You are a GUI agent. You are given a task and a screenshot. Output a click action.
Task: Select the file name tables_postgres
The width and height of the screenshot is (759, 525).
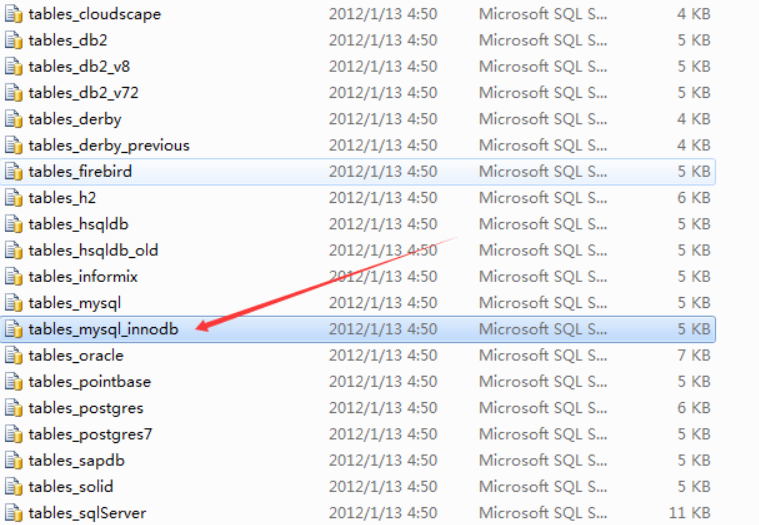[x=86, y=408]
